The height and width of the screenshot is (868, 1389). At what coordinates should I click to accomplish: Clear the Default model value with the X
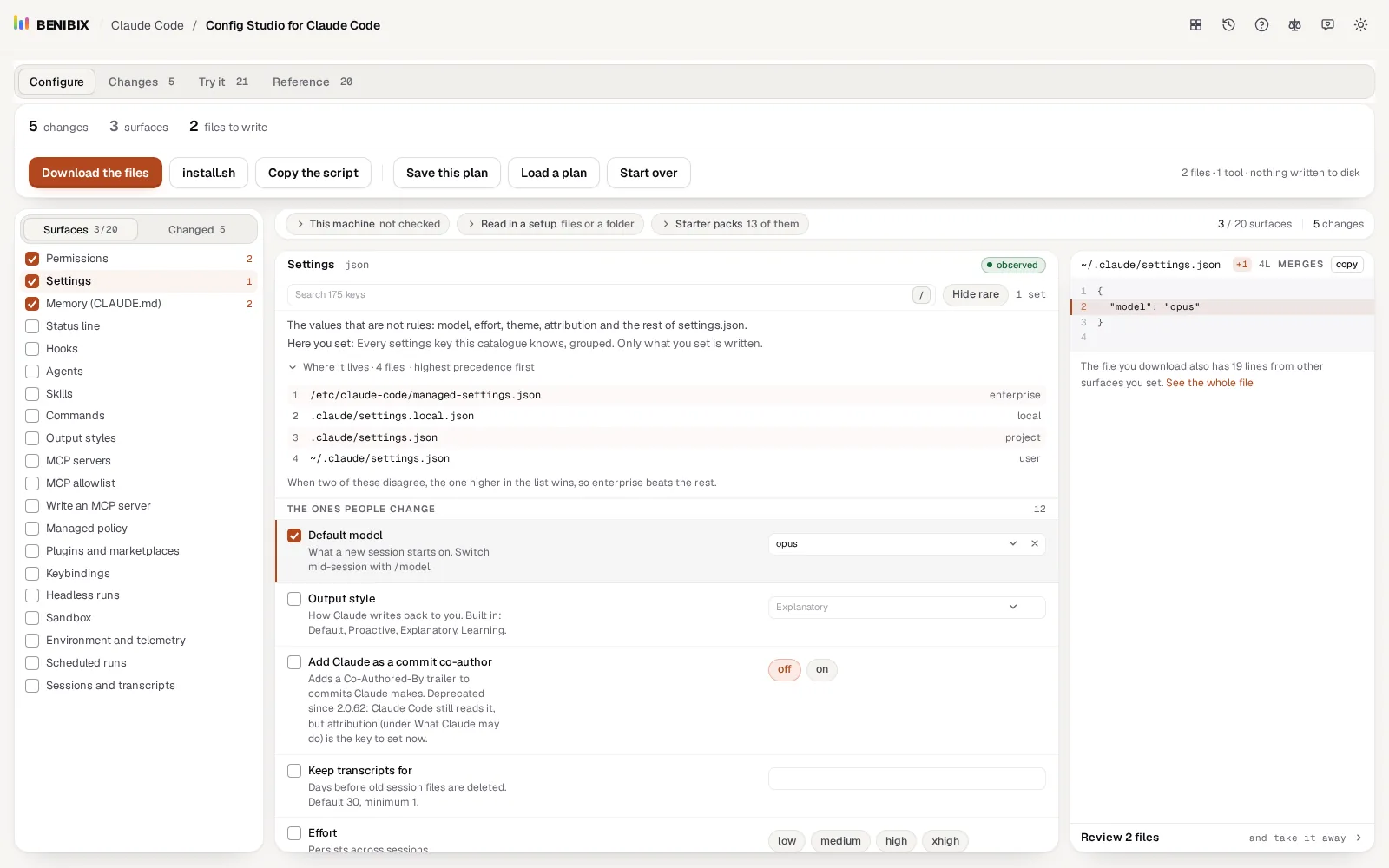pyautogui.click(x=1035, y=543)
